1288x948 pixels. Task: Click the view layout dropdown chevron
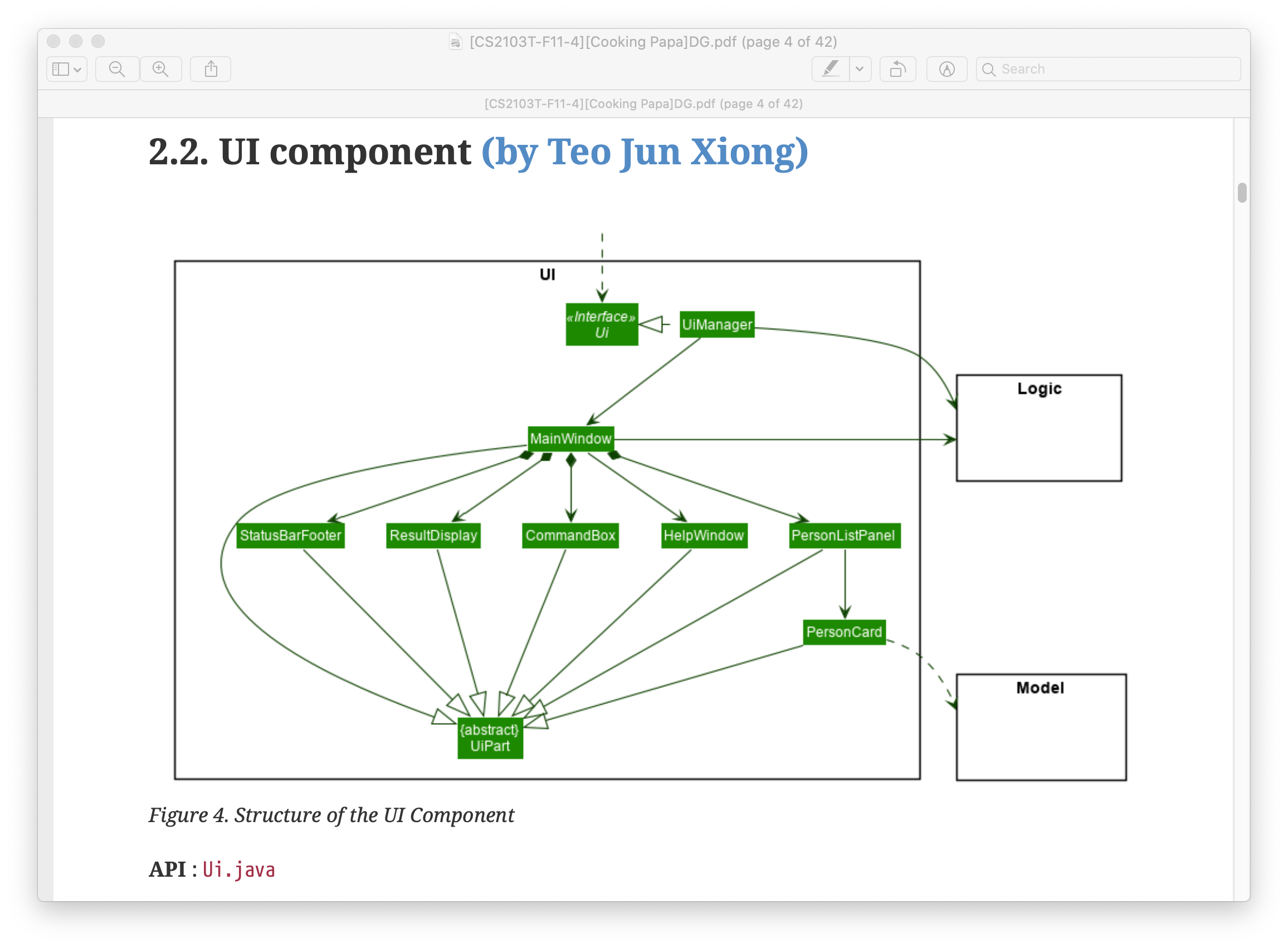(x=78, y=69)
